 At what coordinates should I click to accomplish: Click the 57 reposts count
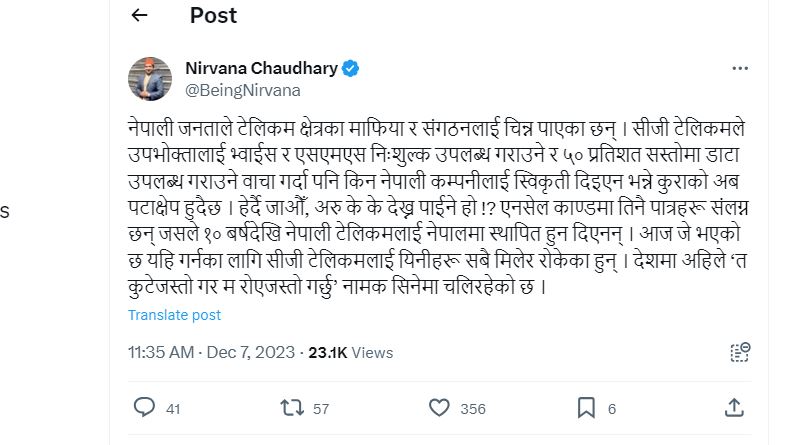(x=321, y=409)
